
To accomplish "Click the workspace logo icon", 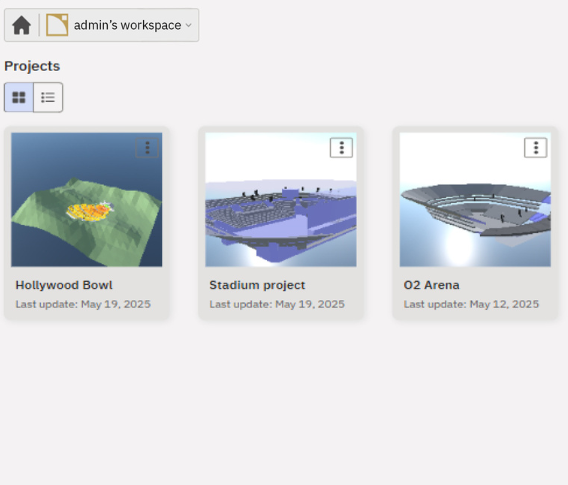I will [57, 25].
